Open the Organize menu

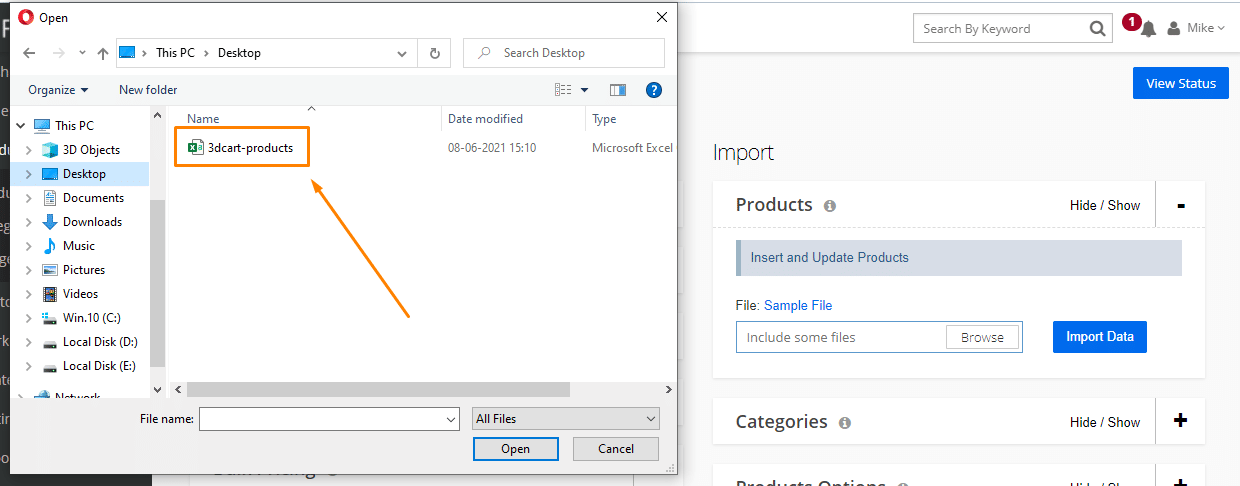point(58,90)
